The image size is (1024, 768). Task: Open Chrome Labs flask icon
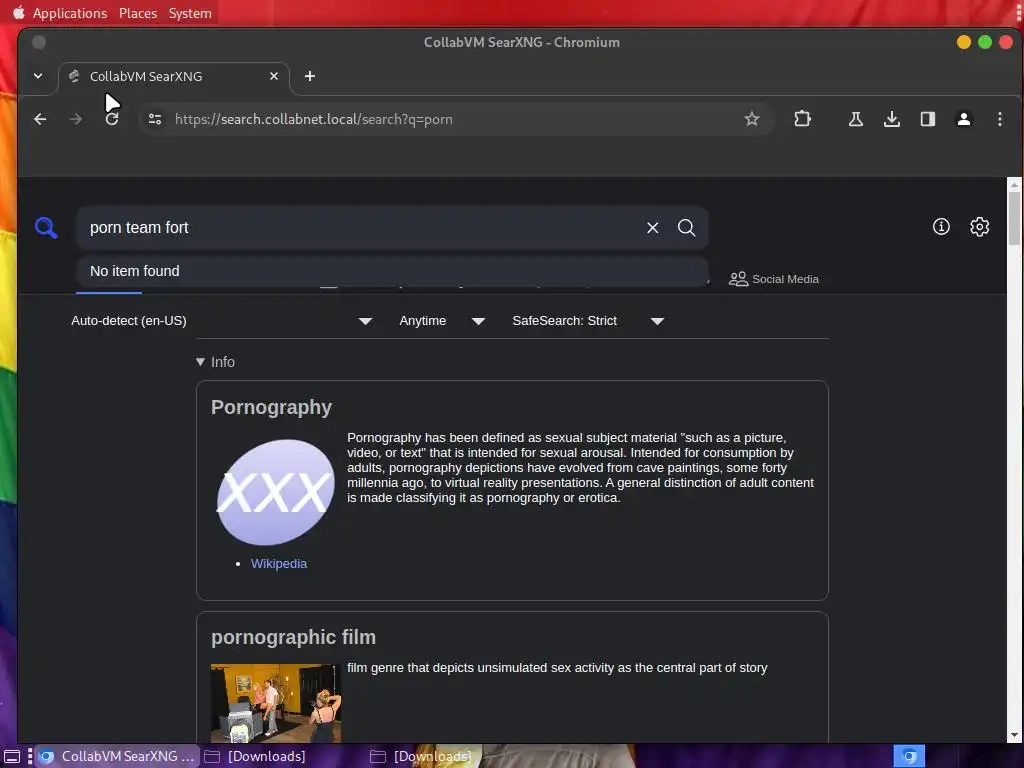pos(856,119)
